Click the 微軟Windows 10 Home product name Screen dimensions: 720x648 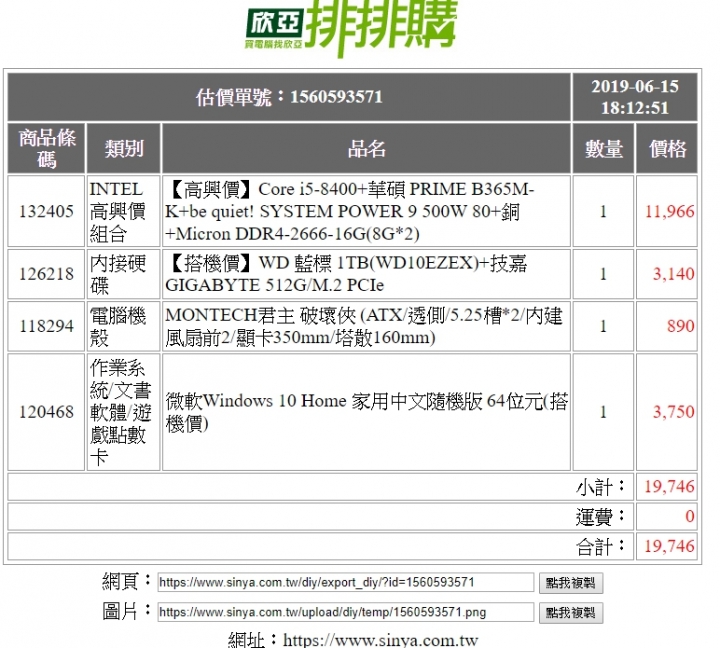click(x=366, y=412)
